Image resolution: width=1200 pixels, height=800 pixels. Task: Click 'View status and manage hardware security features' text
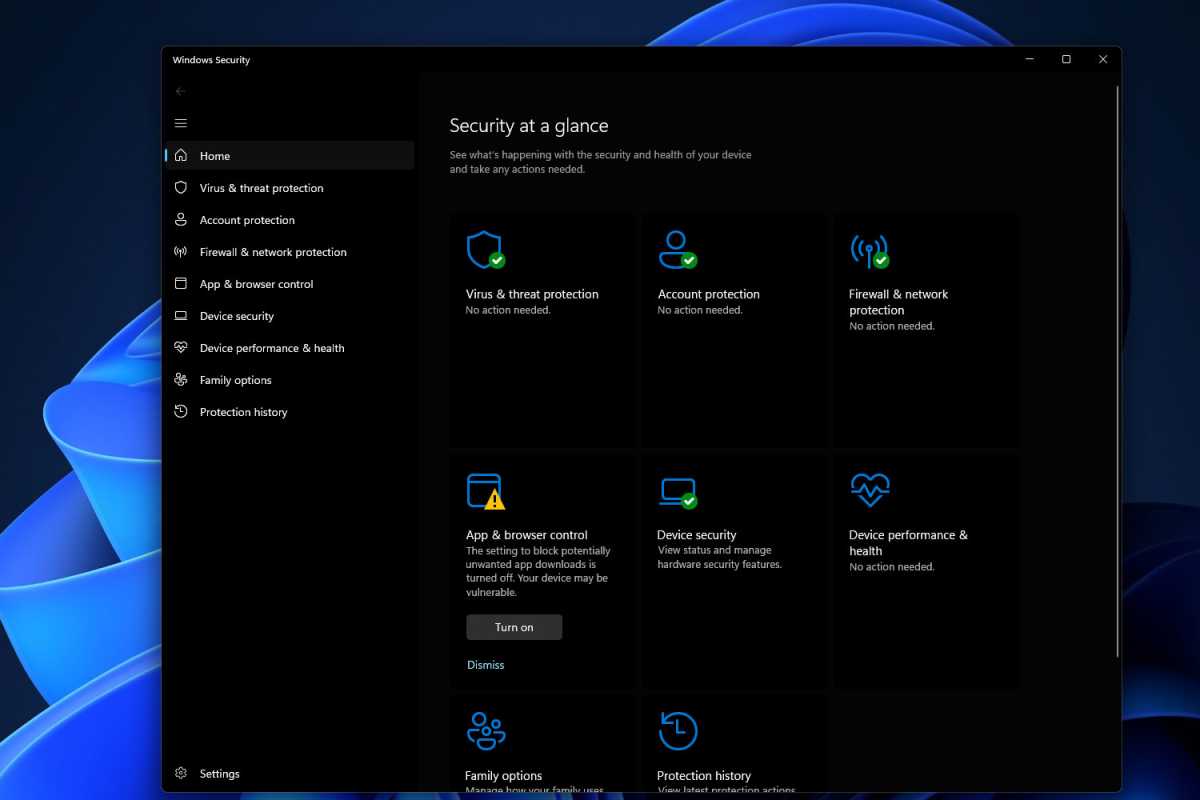coord(720,557)
